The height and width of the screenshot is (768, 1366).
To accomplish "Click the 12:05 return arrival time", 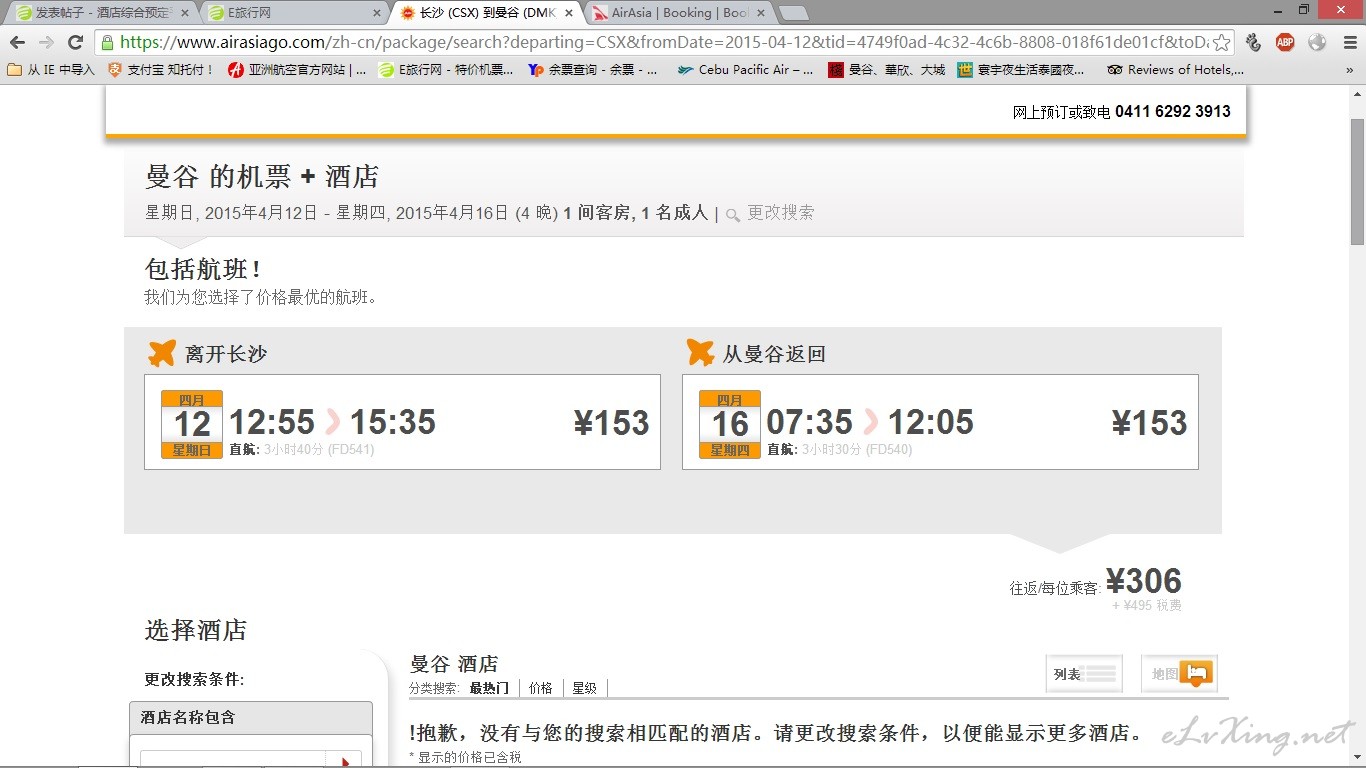I will (931, 422).
